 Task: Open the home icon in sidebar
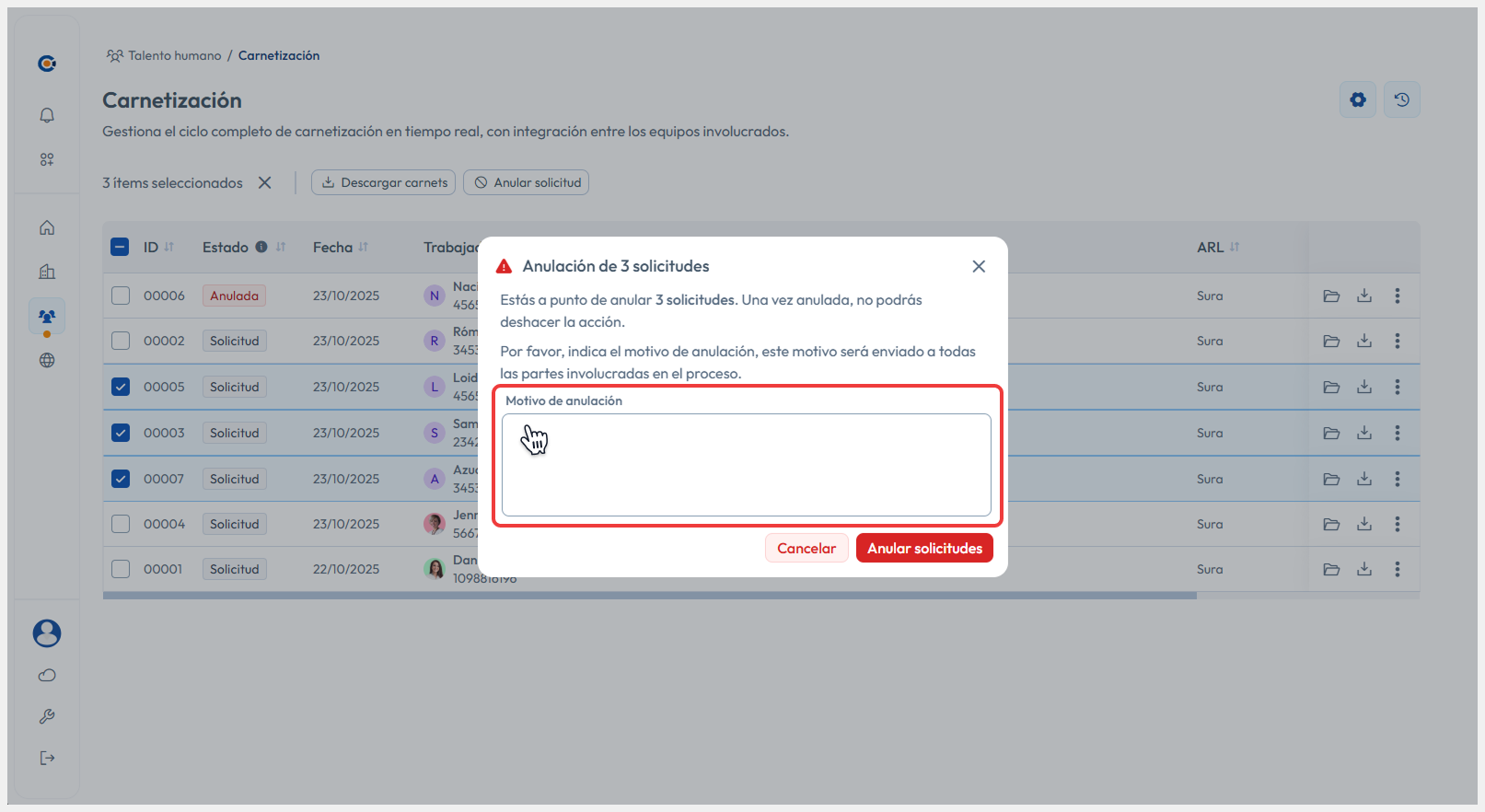point(47,227)
